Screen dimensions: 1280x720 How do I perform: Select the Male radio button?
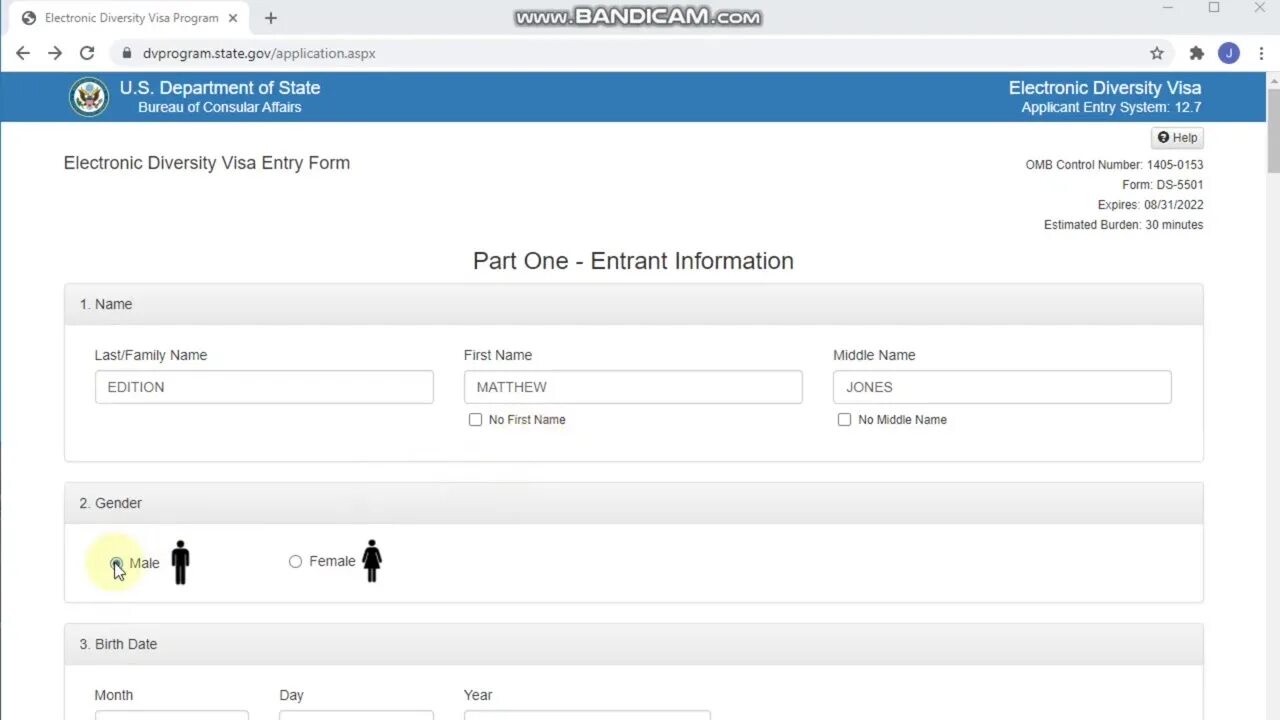point(117,563)
